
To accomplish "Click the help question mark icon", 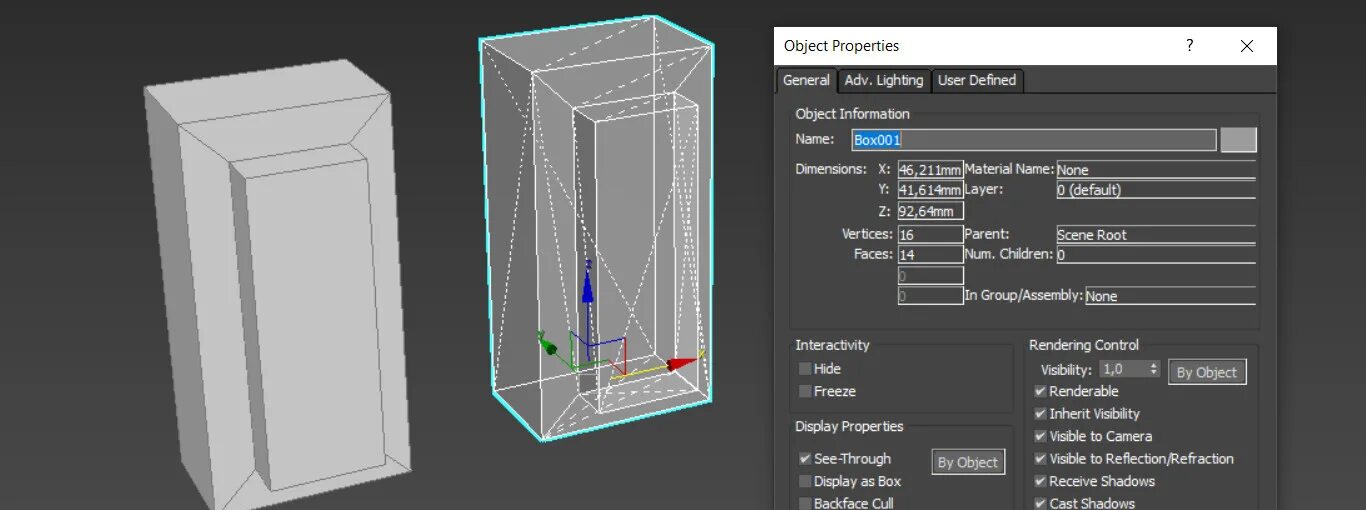I will [1189, 45].
